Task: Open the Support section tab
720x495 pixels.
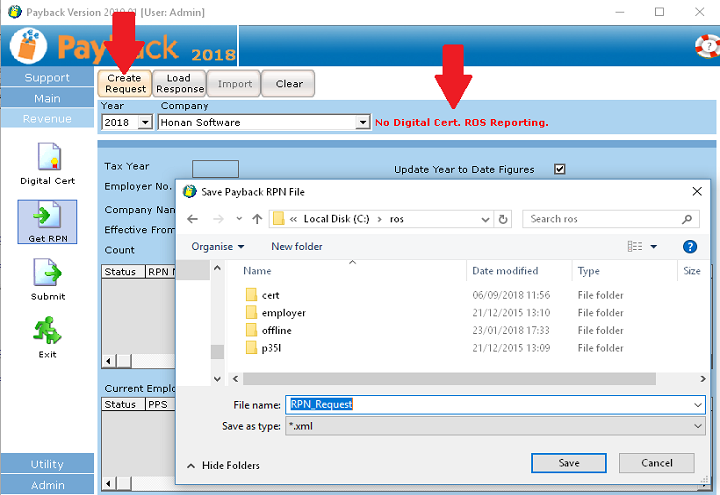Action: (x=48, y=77)
